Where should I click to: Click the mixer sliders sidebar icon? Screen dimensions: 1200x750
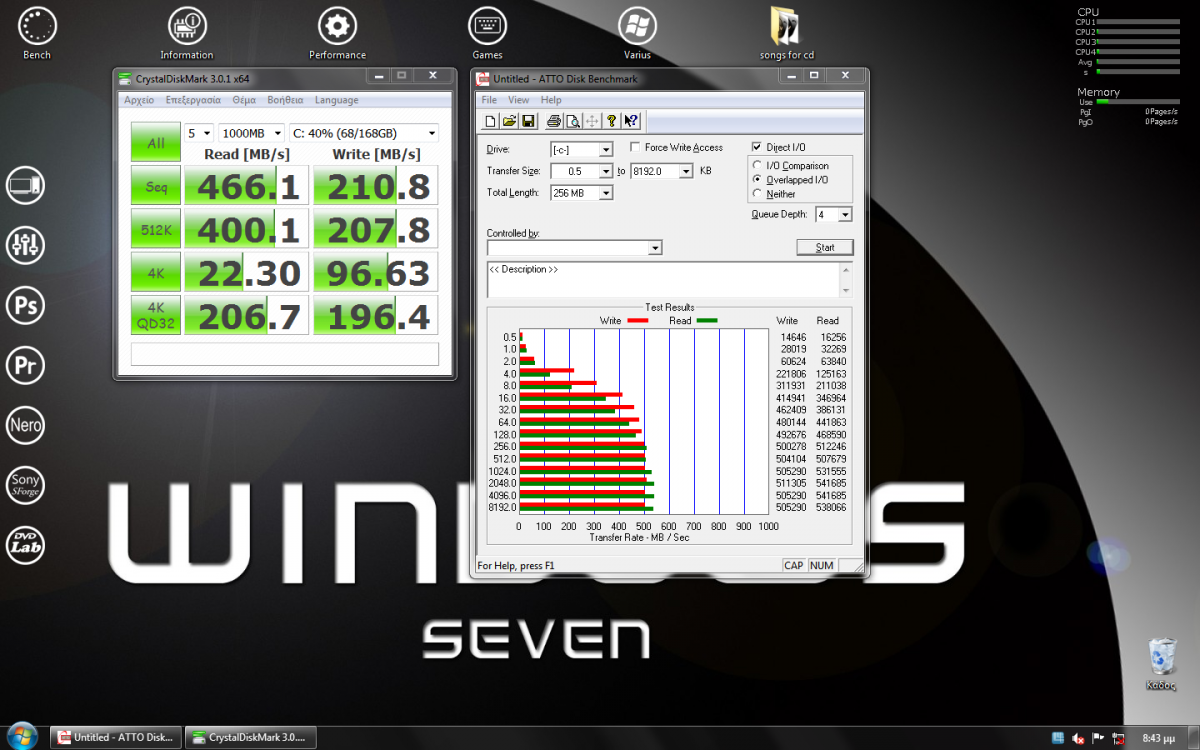25,244
